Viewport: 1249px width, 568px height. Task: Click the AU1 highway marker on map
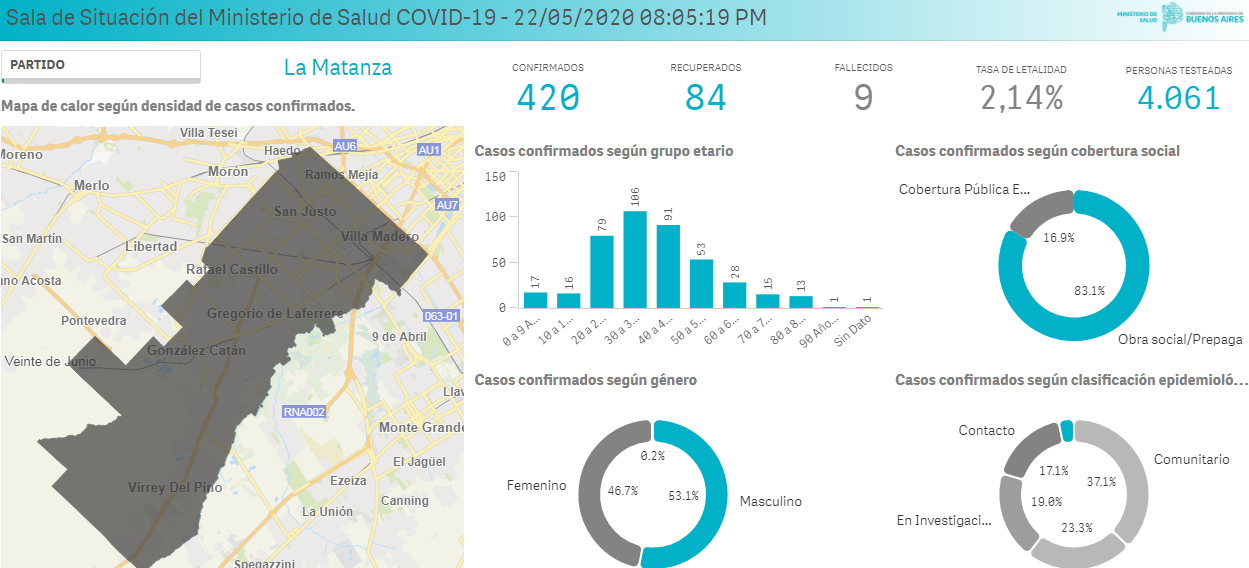[x=430, y=150]
